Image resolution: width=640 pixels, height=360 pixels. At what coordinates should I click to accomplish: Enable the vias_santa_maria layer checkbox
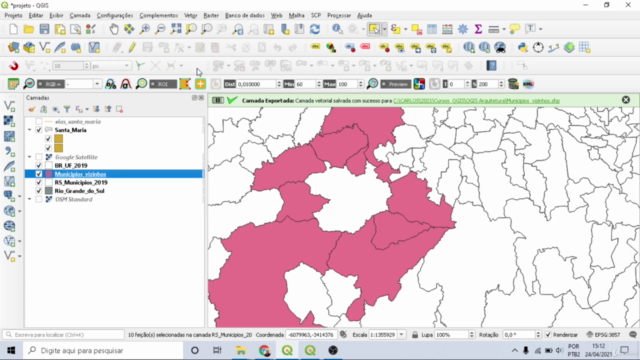click(x=39, y=122)
